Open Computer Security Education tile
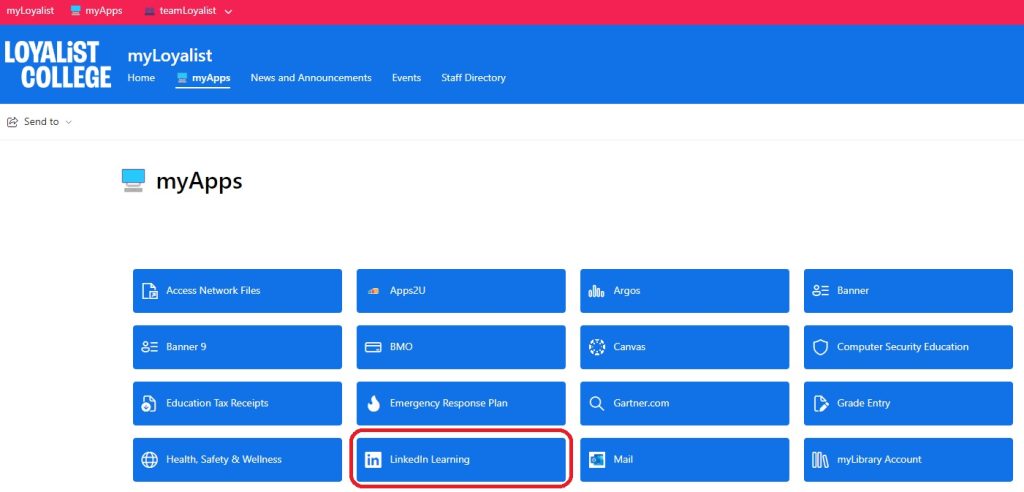Screen dimensions: 1024x492 tap(908, 347)
